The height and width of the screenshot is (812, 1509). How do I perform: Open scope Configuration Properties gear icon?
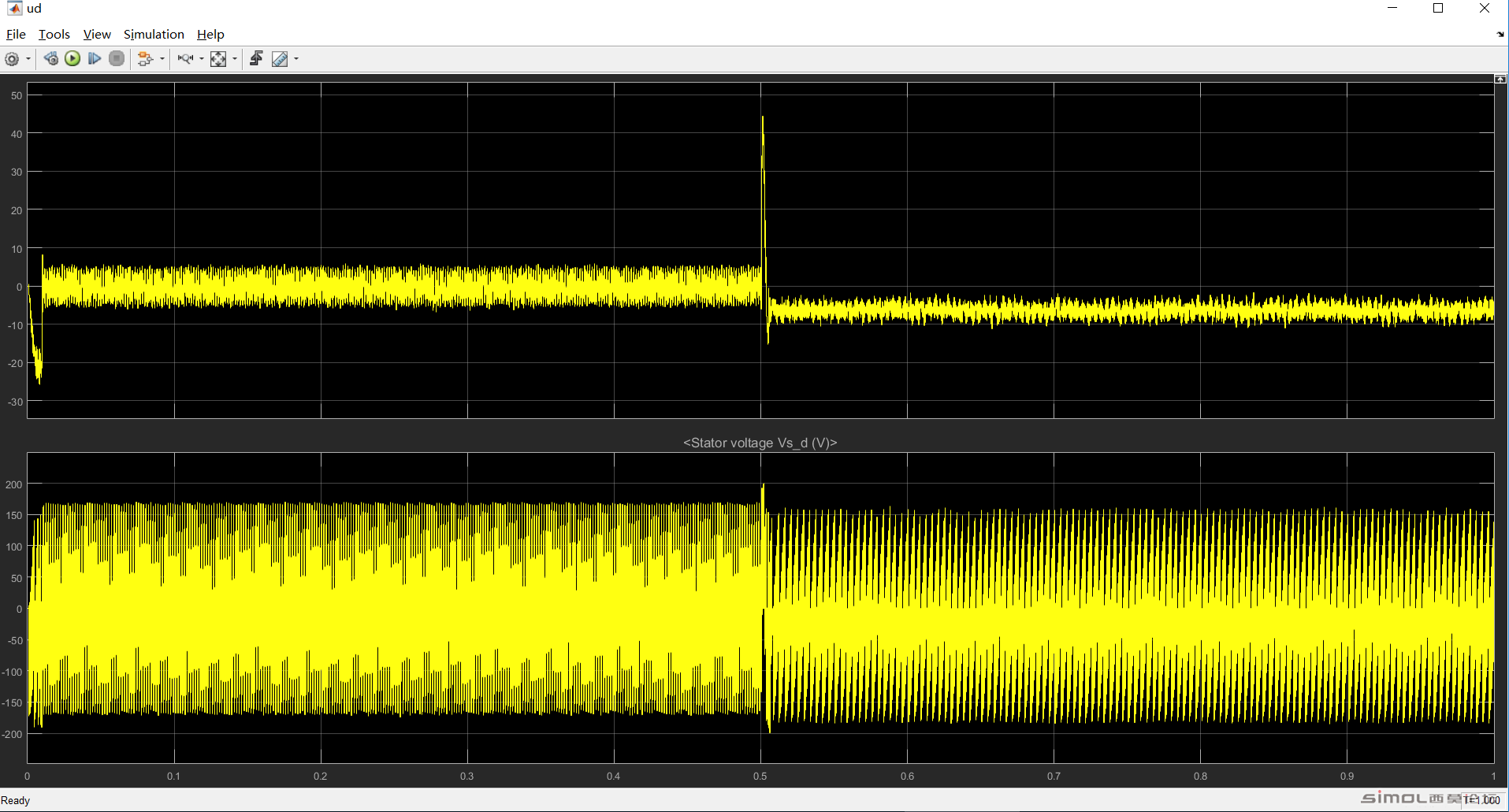[12, 59]
